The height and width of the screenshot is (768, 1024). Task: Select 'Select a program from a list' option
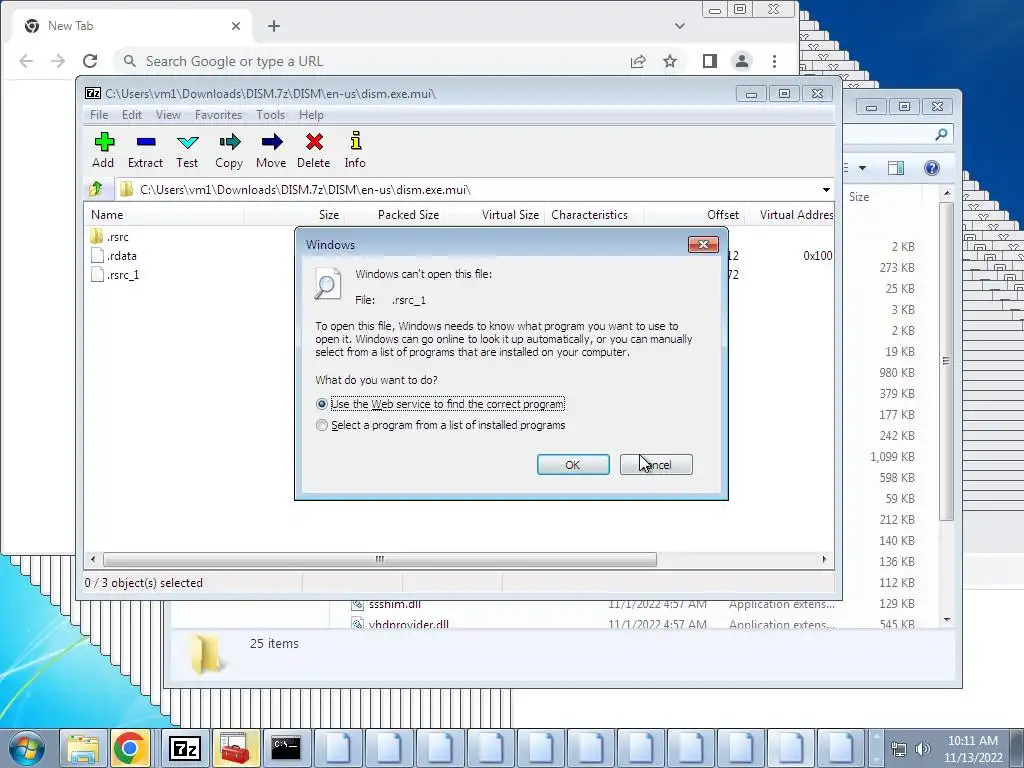(321, 425)
